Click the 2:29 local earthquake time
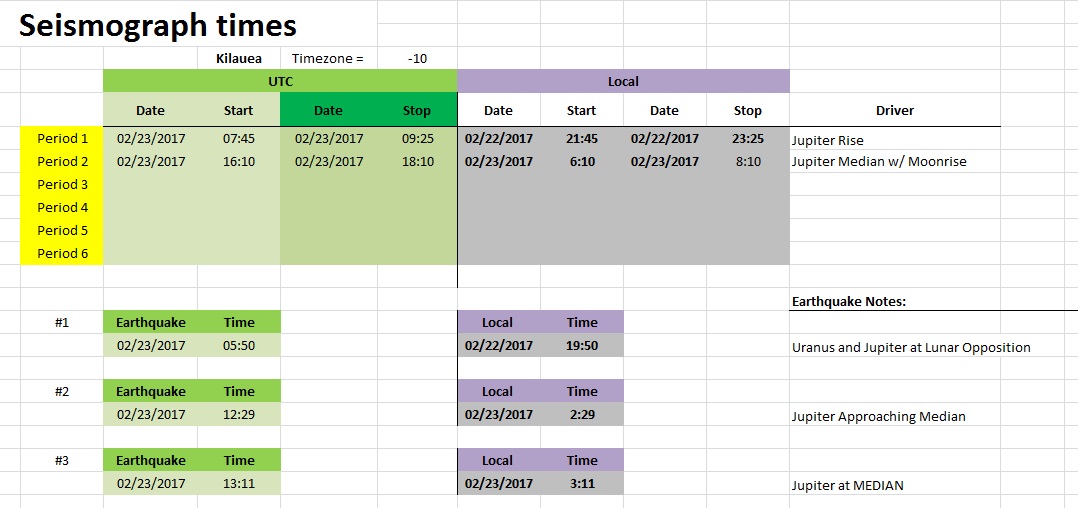The height and width of the screenshot is (508, 1078). [582, 414]
